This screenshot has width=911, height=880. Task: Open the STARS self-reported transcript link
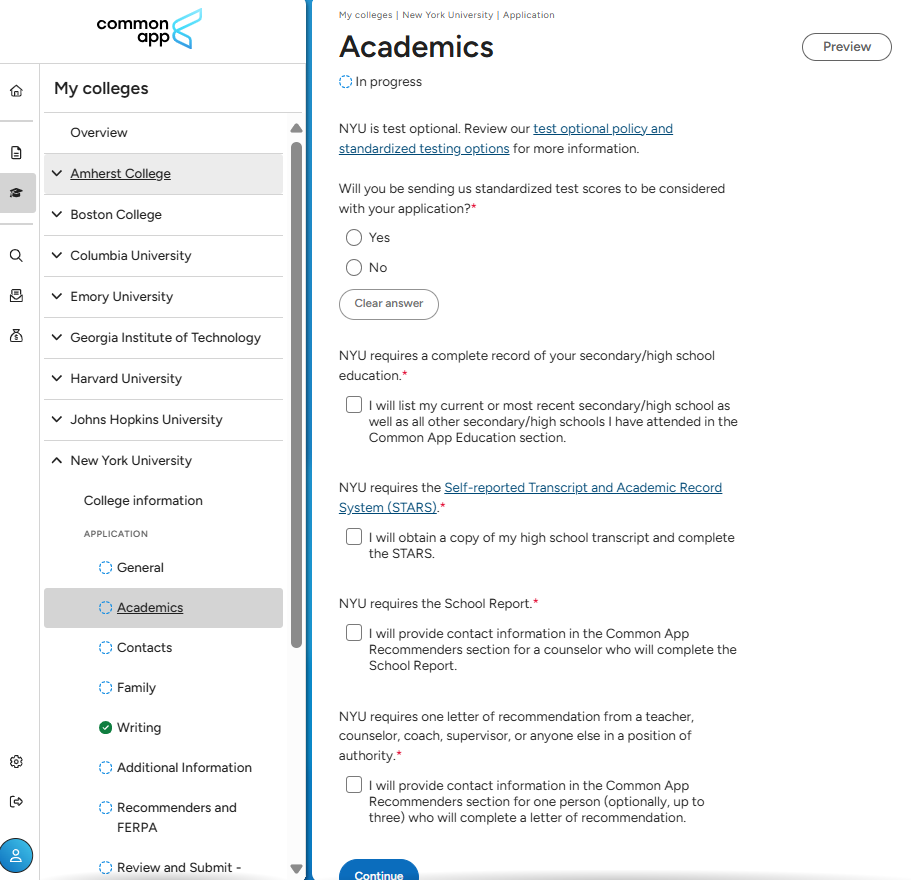coord(583,488)
